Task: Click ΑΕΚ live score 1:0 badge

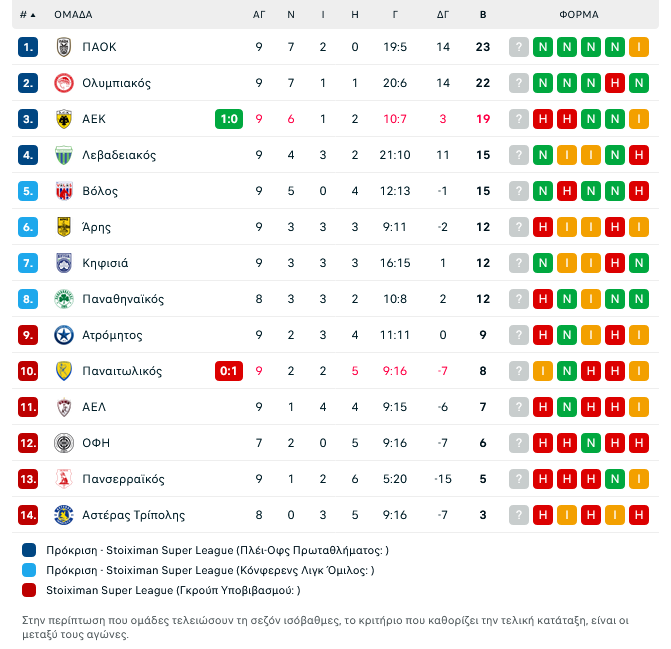Action: (228, 119)
